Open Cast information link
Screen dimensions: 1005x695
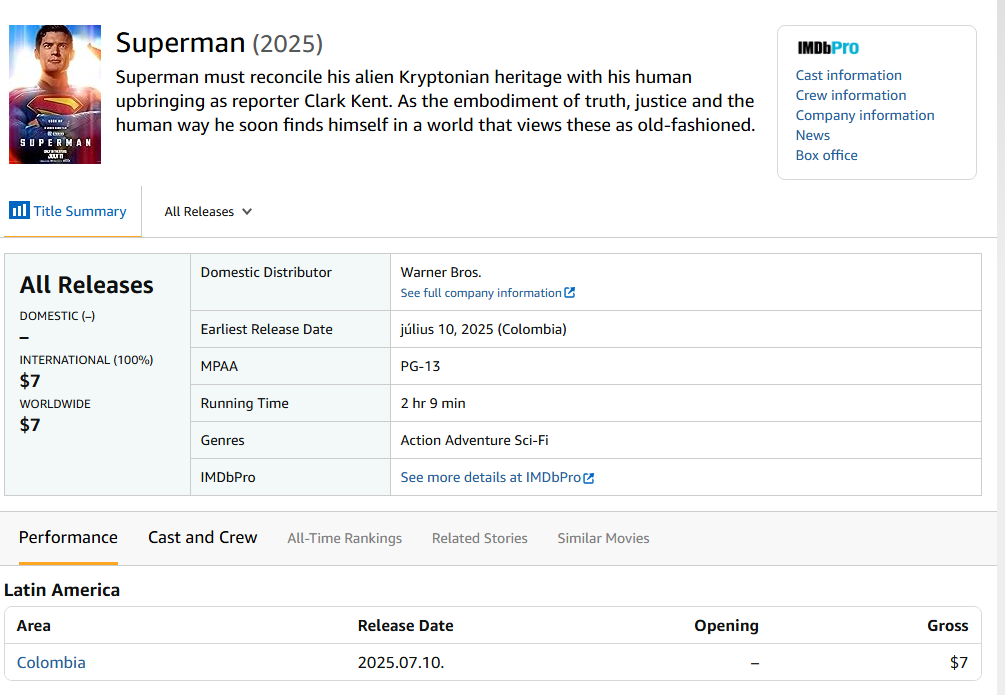tap(849, 75)
